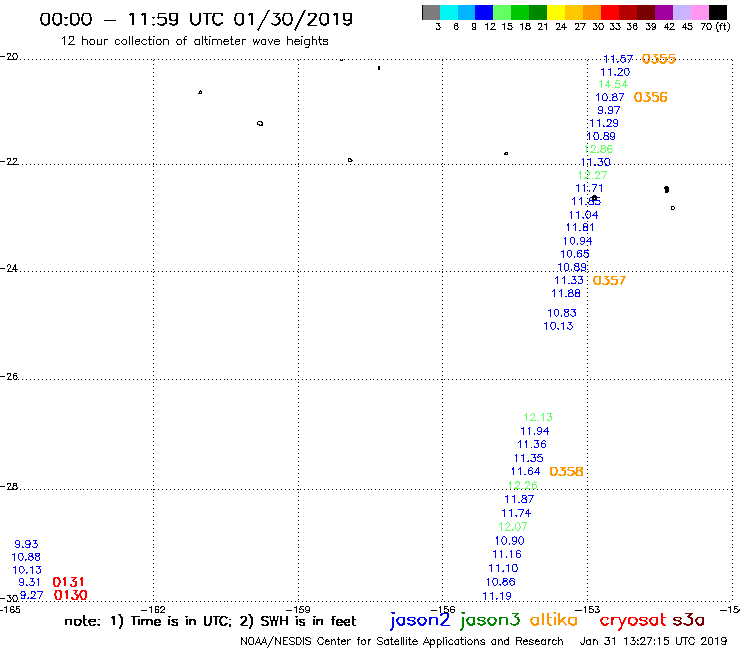Click the wave height value 9.97
This screenshot has height=650, width=740.
click(x=608, y=110)
